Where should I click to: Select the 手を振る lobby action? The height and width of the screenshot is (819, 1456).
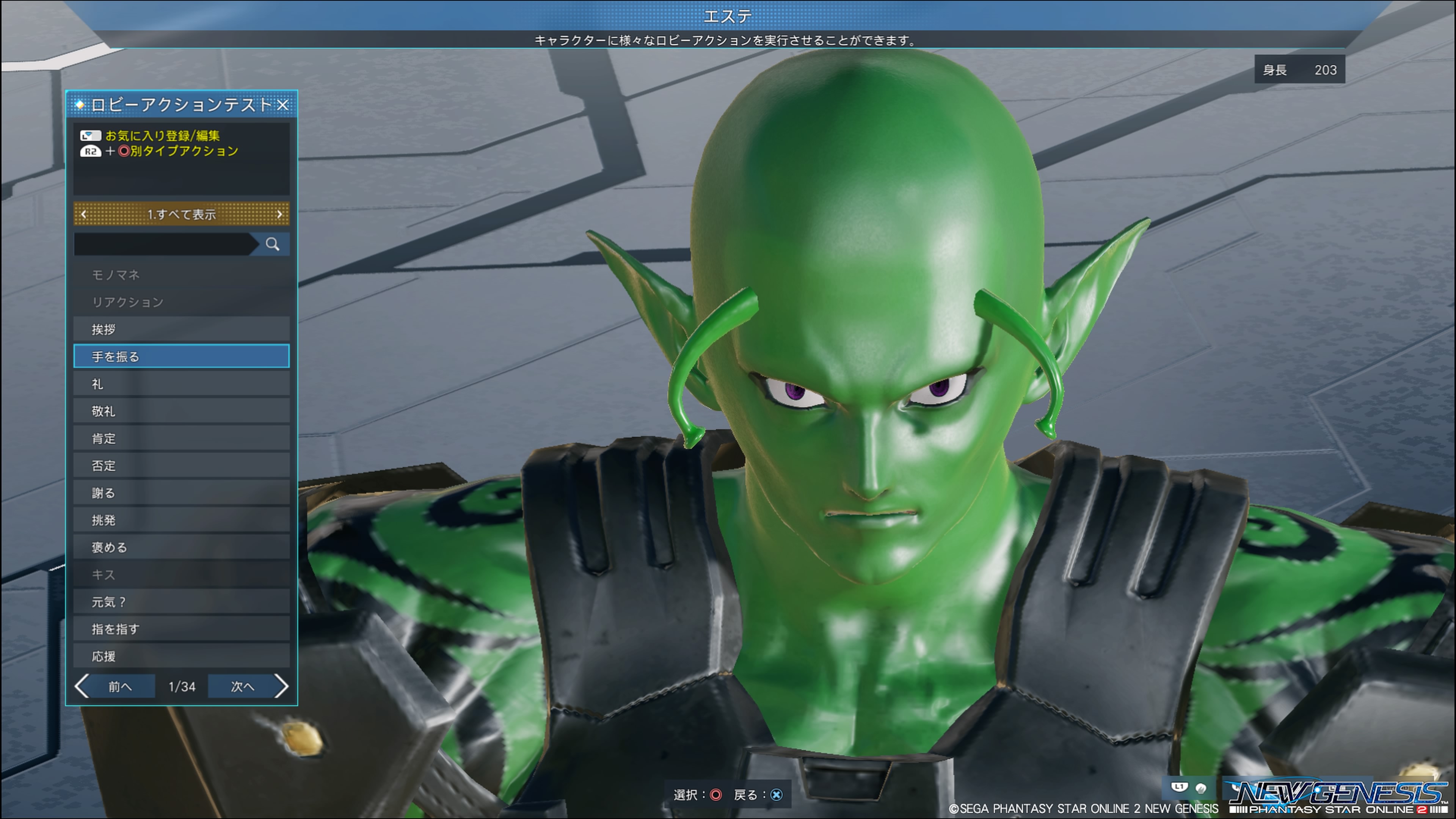click(x=182, y=356)
